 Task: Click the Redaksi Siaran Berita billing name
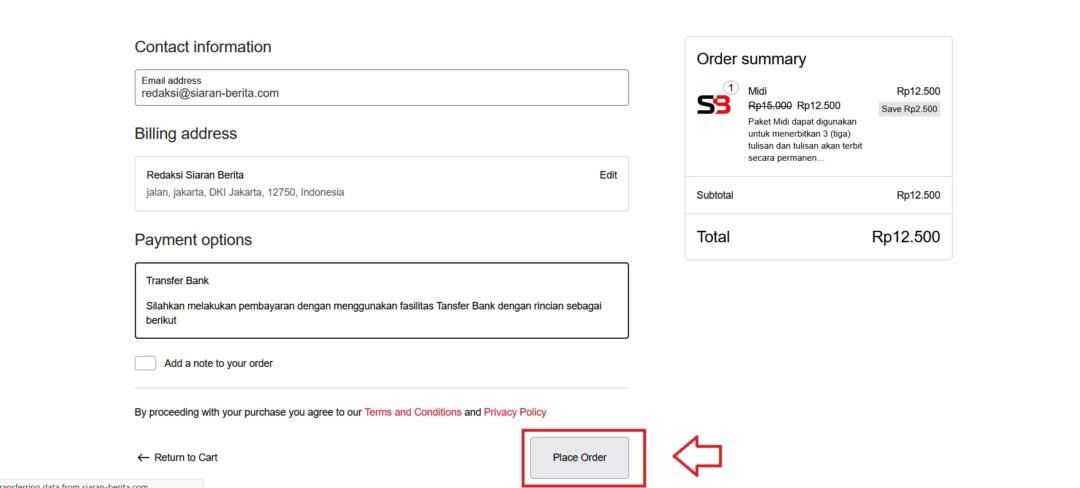[195, 175]
